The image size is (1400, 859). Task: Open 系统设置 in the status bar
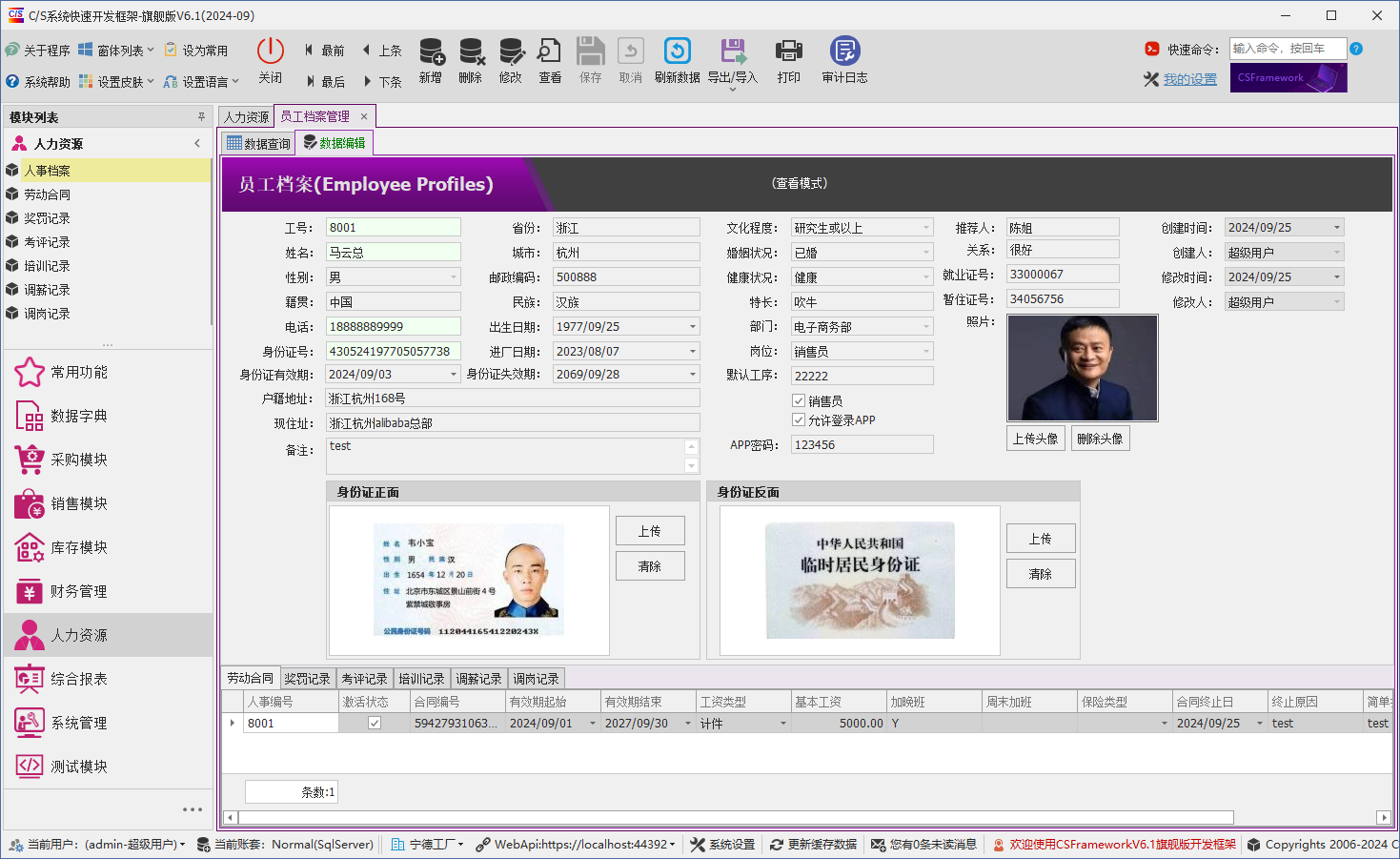[722, 845]
